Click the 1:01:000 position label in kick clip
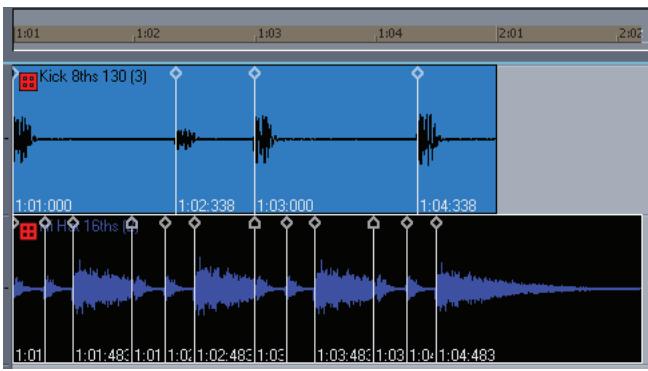This screenshot has width=648, height=371. pos(43,205)
